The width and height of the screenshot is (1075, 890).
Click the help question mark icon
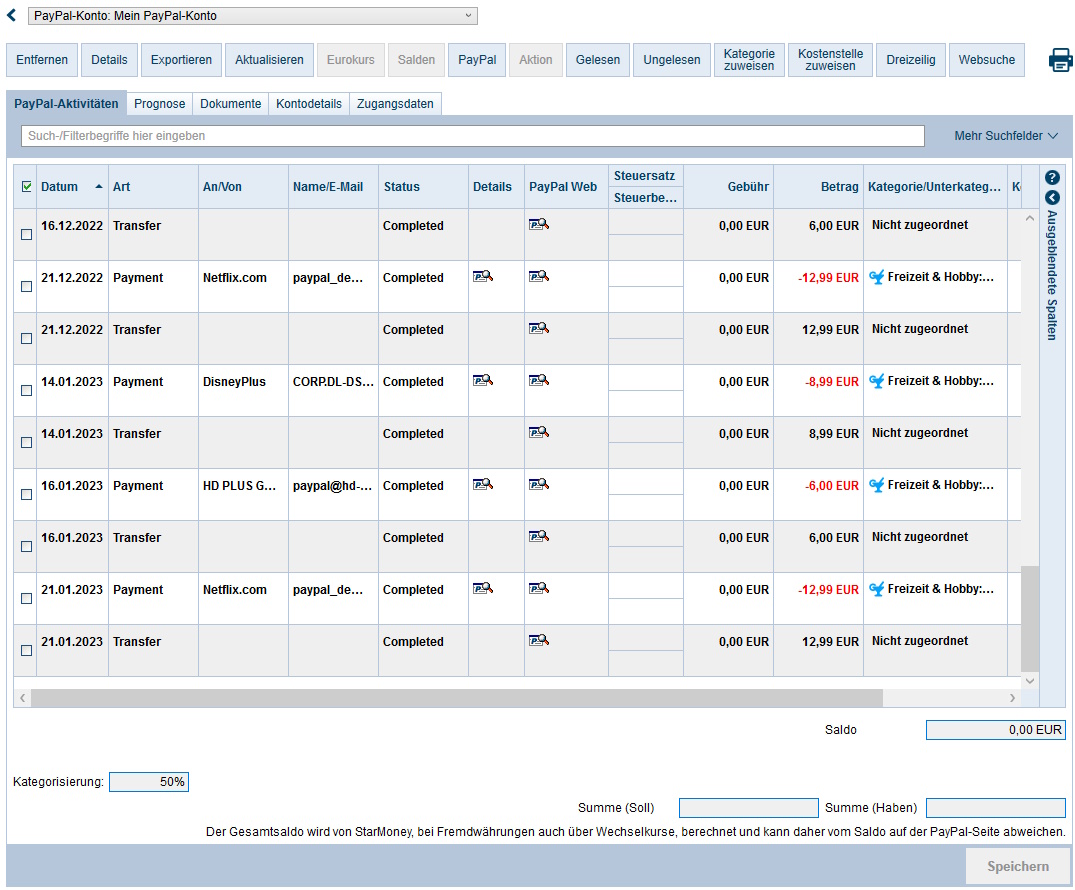(1052, 177)
